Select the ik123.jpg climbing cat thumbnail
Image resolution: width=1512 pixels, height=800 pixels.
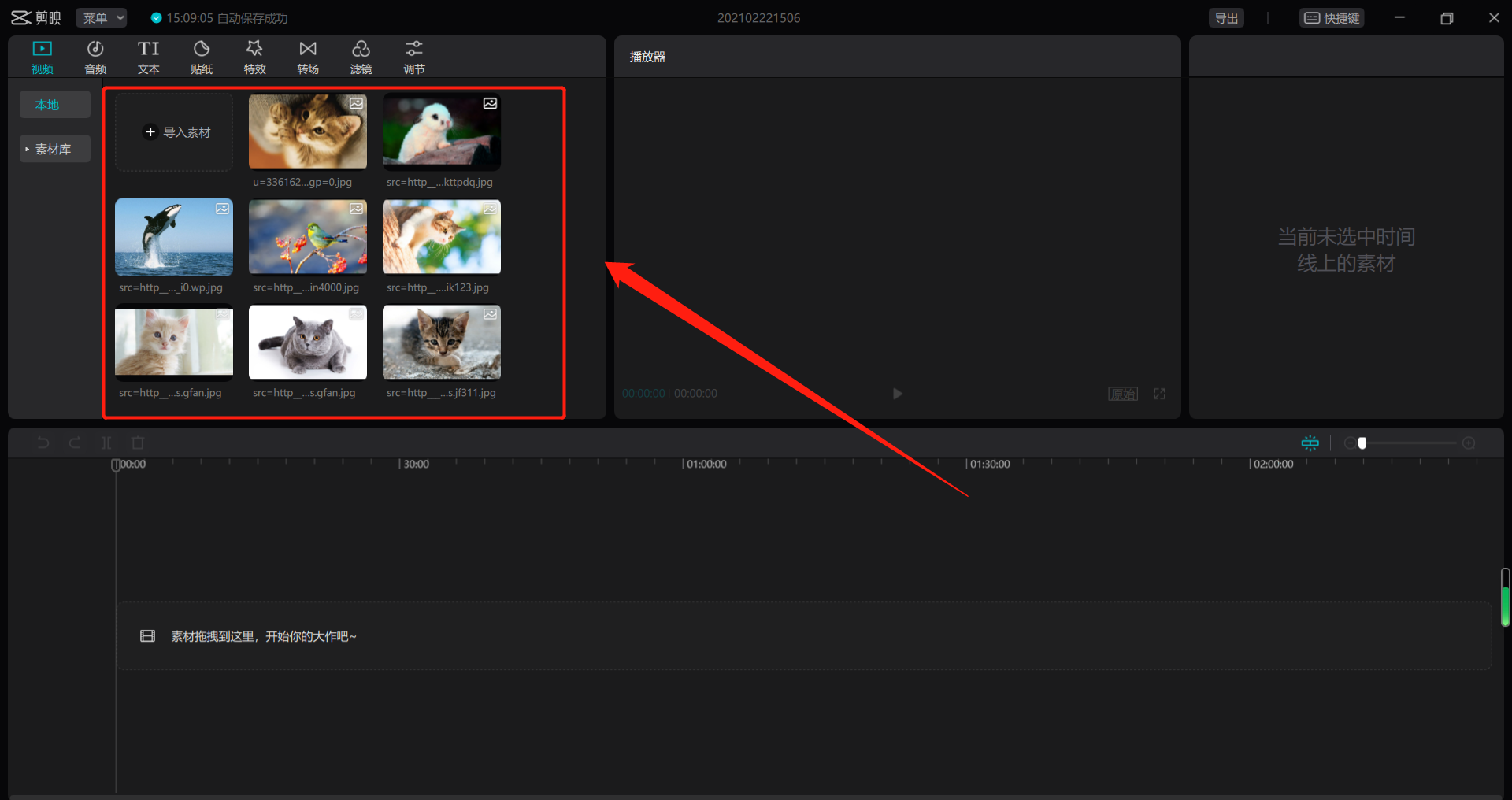pos(442,237)
